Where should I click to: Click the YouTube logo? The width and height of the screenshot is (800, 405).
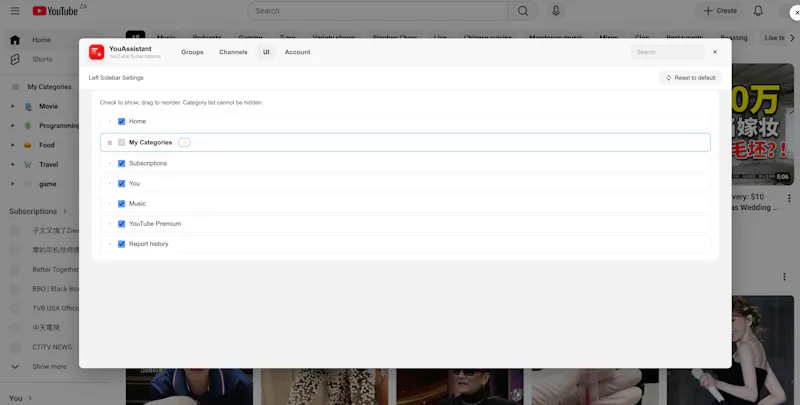tap(56, 11)
